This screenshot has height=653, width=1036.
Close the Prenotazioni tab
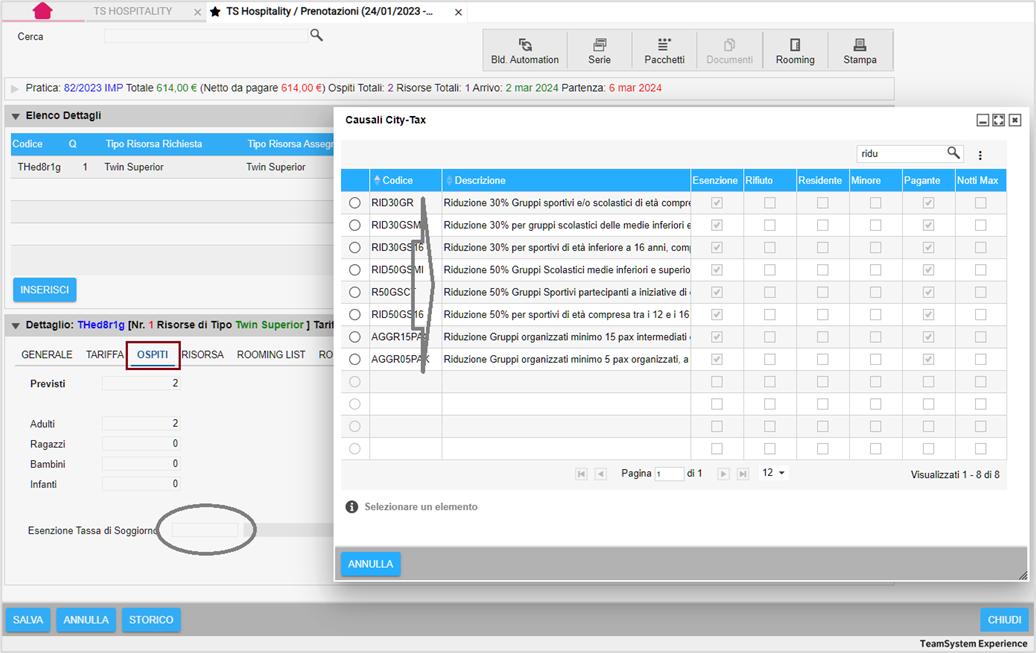[459, 12]
